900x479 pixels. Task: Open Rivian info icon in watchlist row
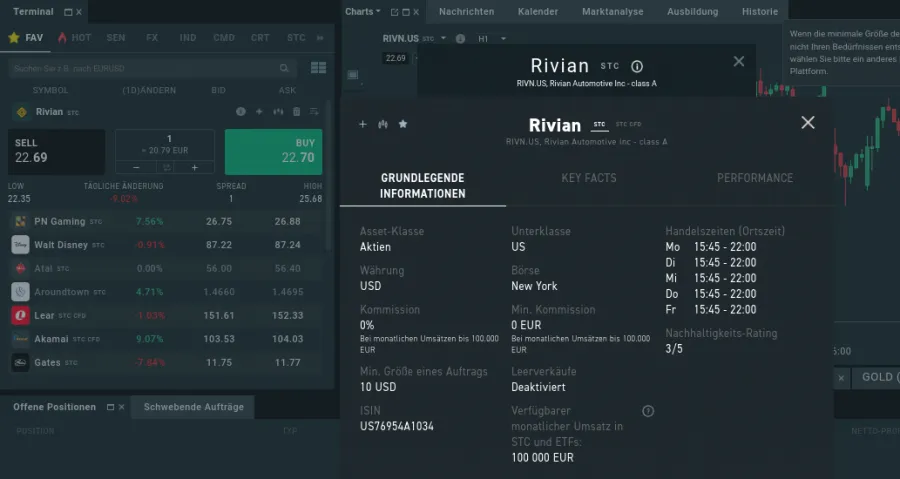[240, 112]
